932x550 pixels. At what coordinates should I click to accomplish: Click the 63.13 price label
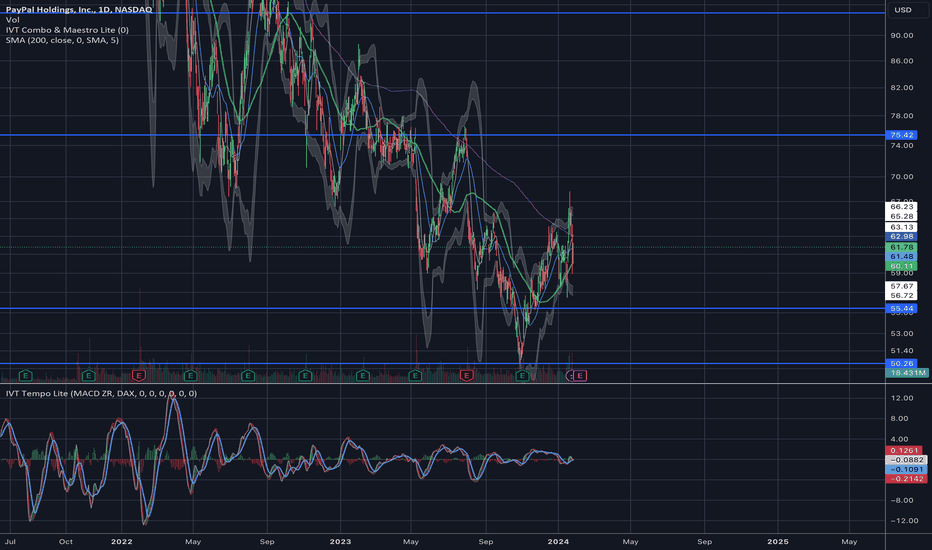pos(901,227)
